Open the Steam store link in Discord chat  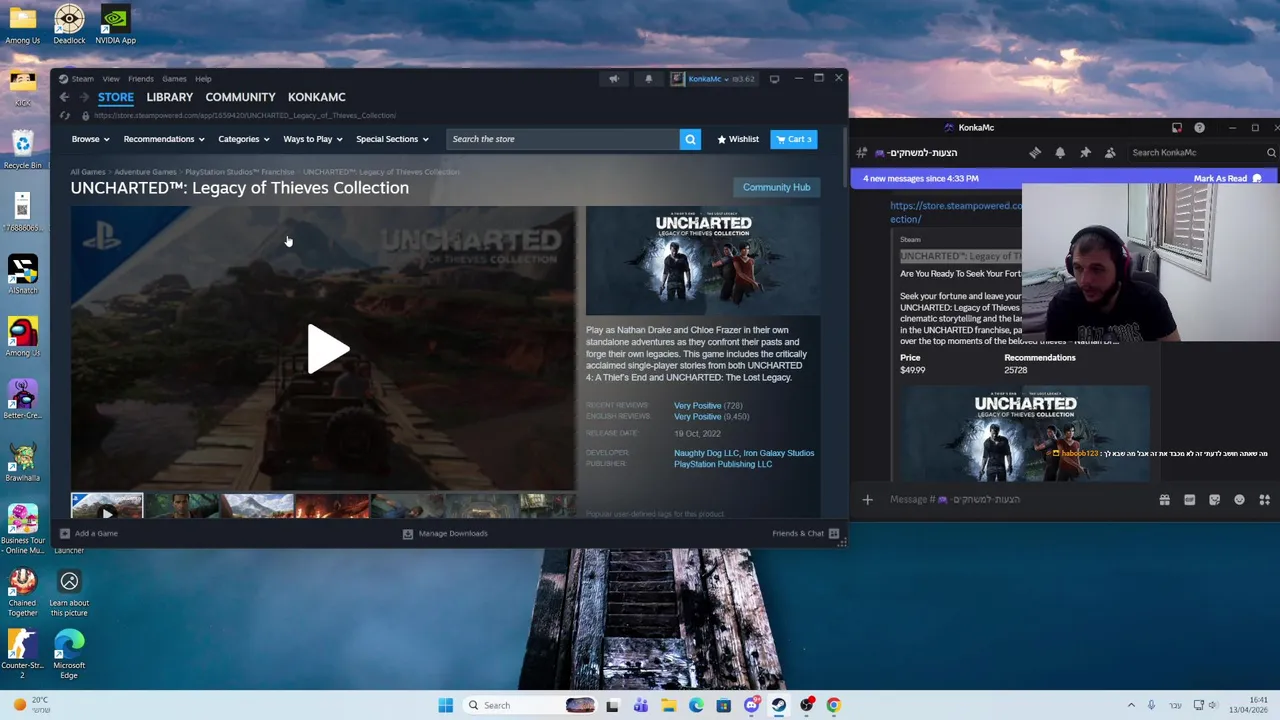(x=956, y=212)
